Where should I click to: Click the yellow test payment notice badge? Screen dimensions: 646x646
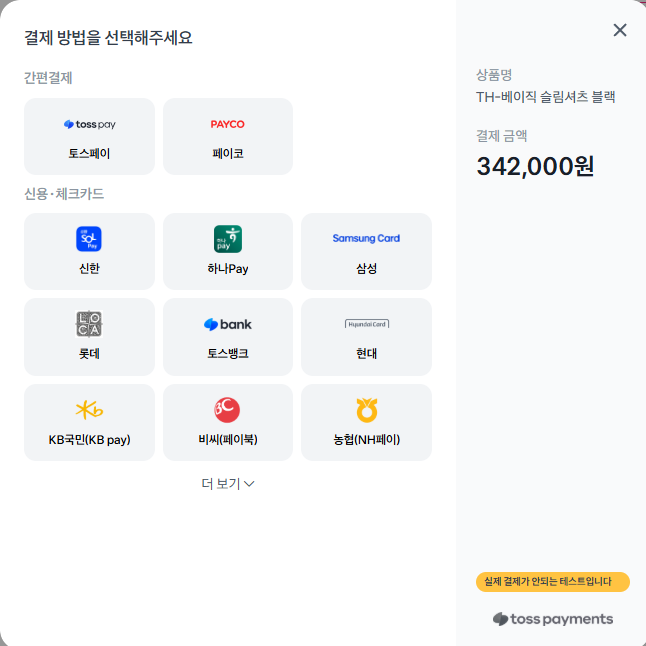[x=552, y=582]
